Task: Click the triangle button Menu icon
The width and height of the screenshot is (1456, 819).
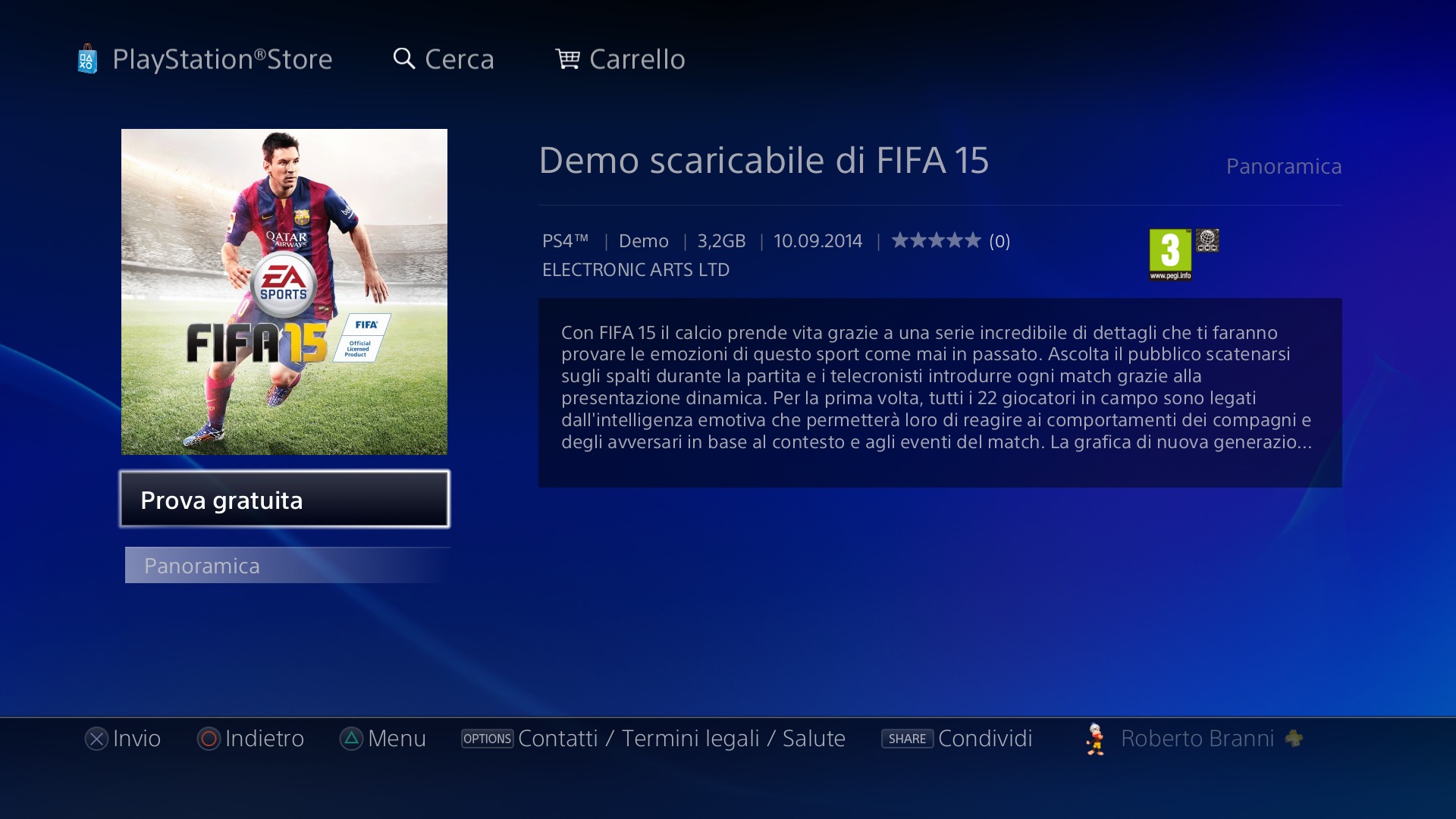Action: click(x=351, y=739)
